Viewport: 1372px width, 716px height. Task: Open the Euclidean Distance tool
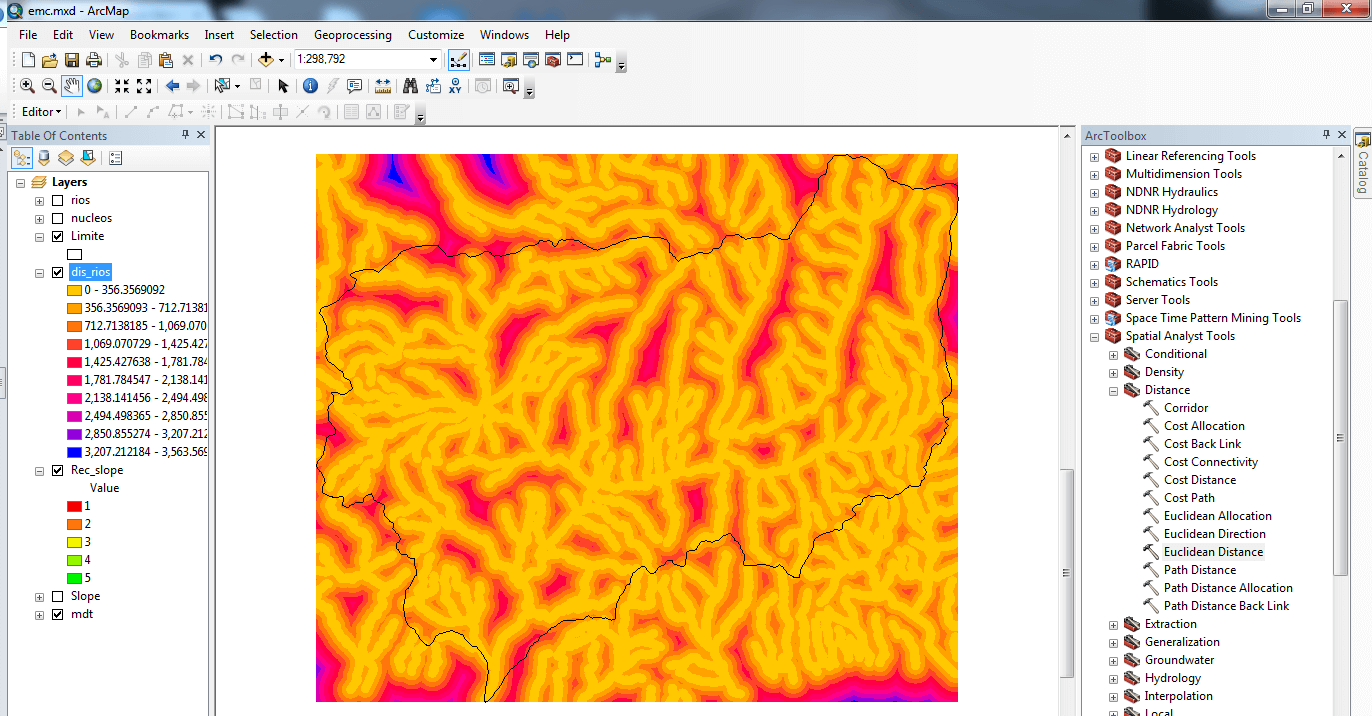tap(1213, 552)
